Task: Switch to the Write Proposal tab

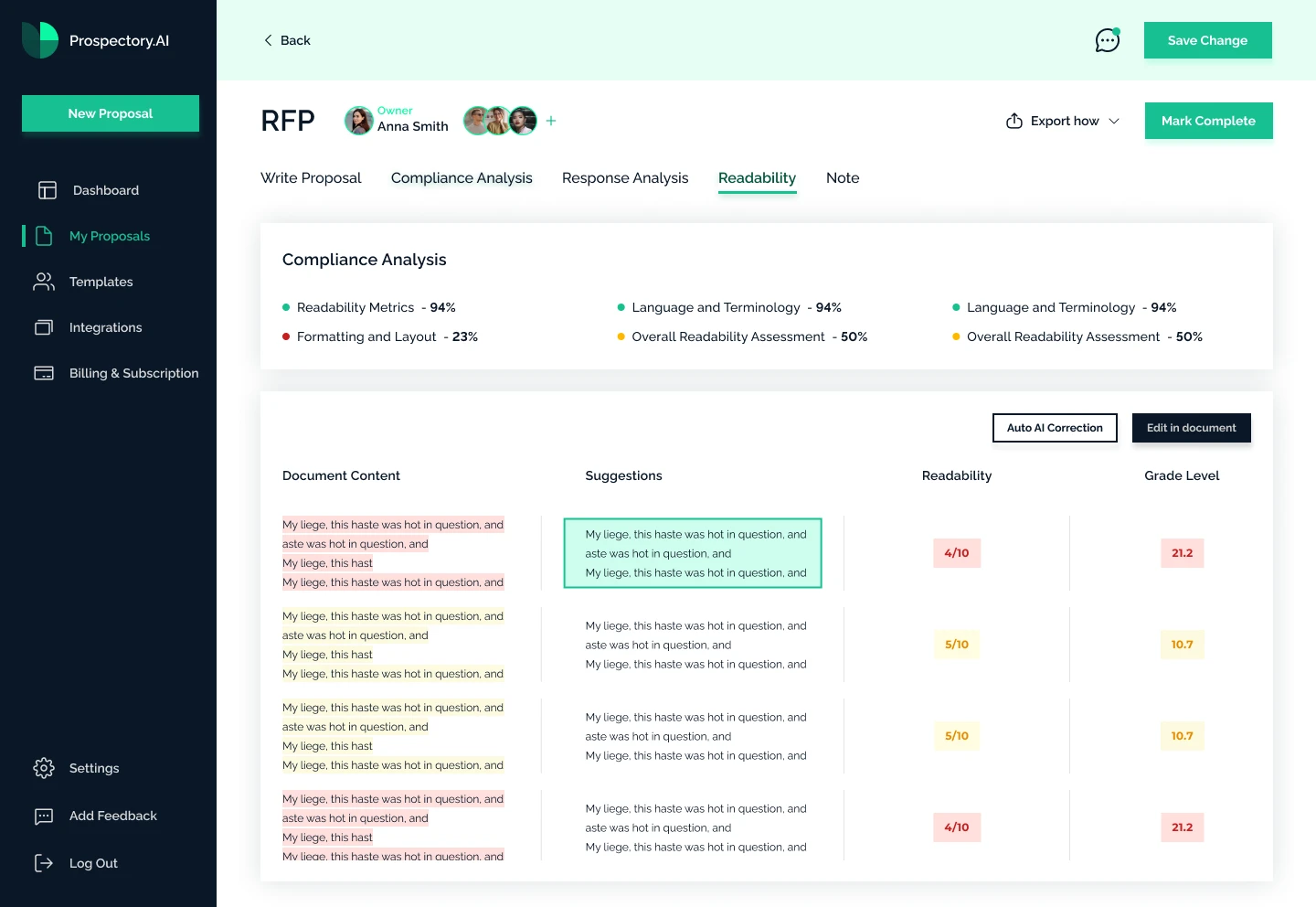Action: pyautogui.click(x=311, y=178)
